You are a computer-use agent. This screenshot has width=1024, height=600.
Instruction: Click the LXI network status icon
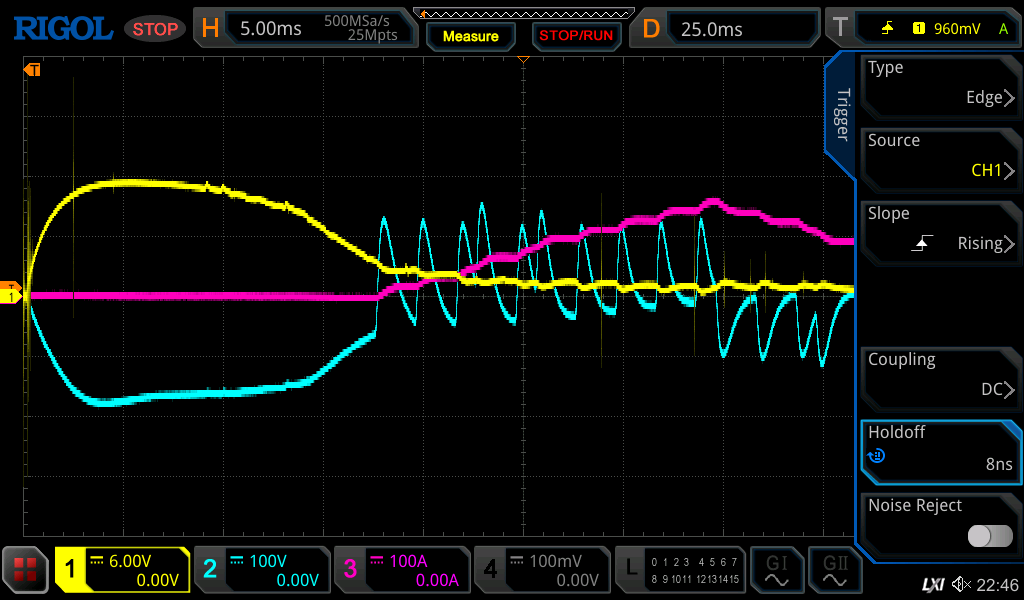click(932, 584)
